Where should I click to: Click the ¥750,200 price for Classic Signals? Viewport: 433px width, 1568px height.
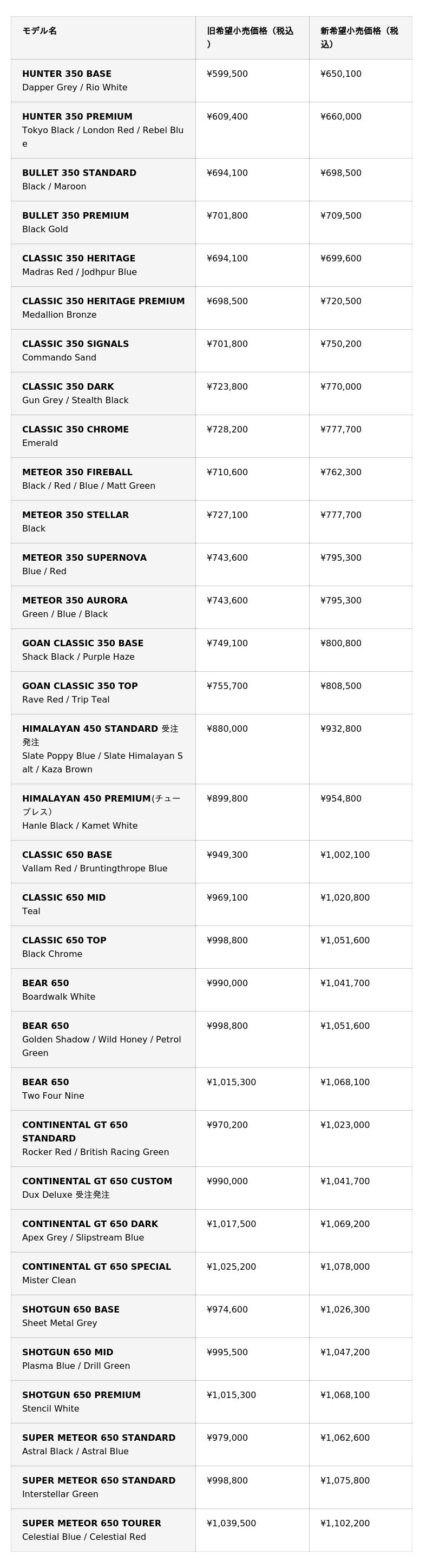point(340,344)
